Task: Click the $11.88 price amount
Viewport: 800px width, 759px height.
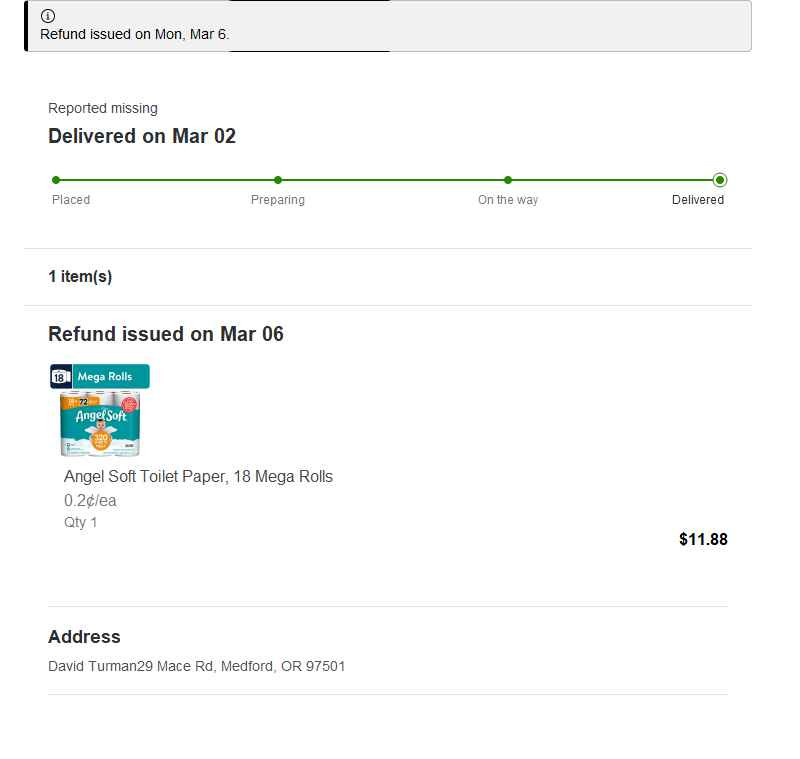Action: pyautogui.click(x=703, y=539)
